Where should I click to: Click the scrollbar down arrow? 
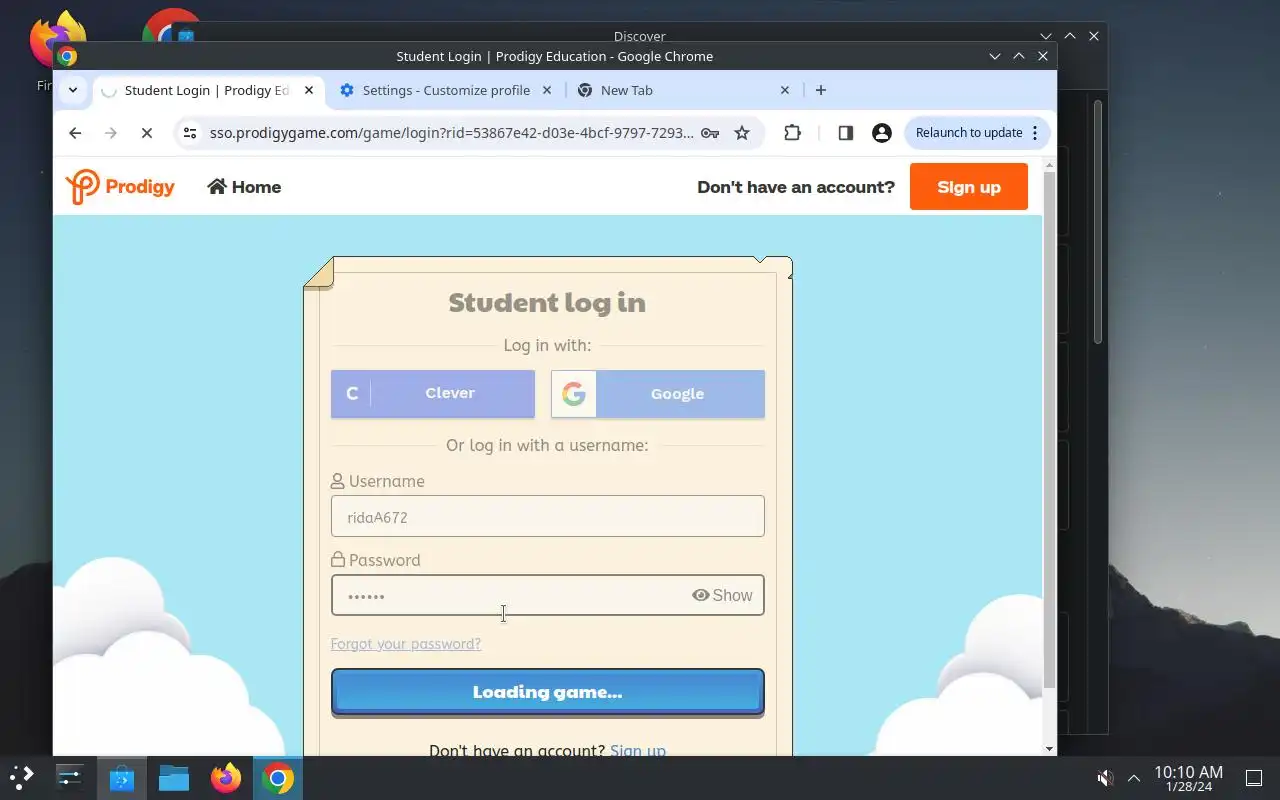[1049, 748]
